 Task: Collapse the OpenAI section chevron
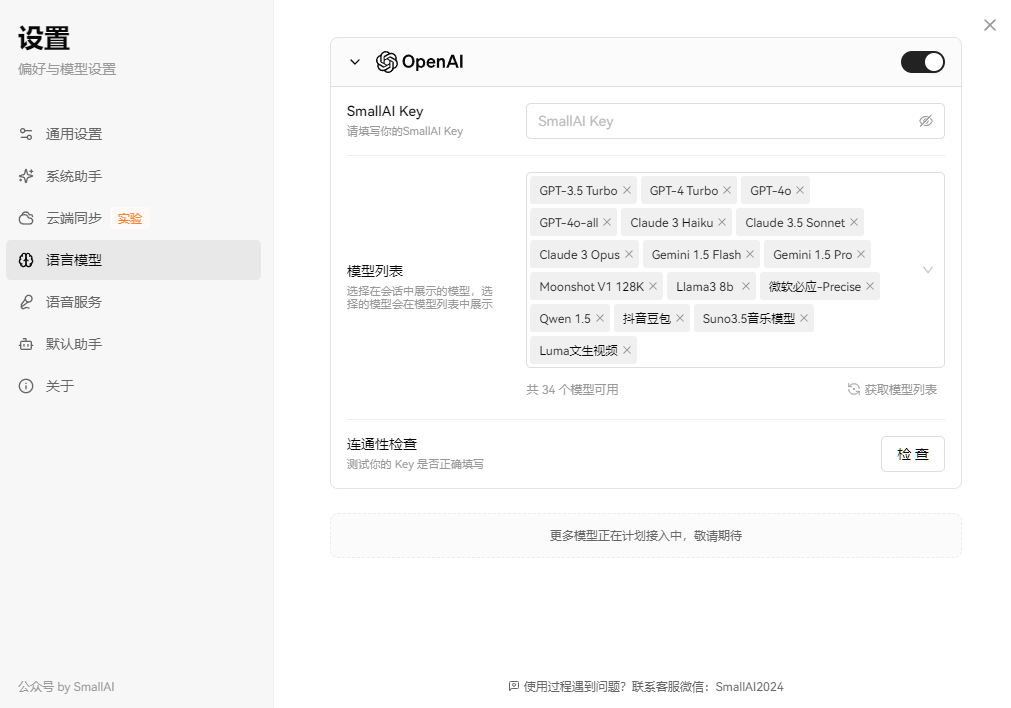355,62
